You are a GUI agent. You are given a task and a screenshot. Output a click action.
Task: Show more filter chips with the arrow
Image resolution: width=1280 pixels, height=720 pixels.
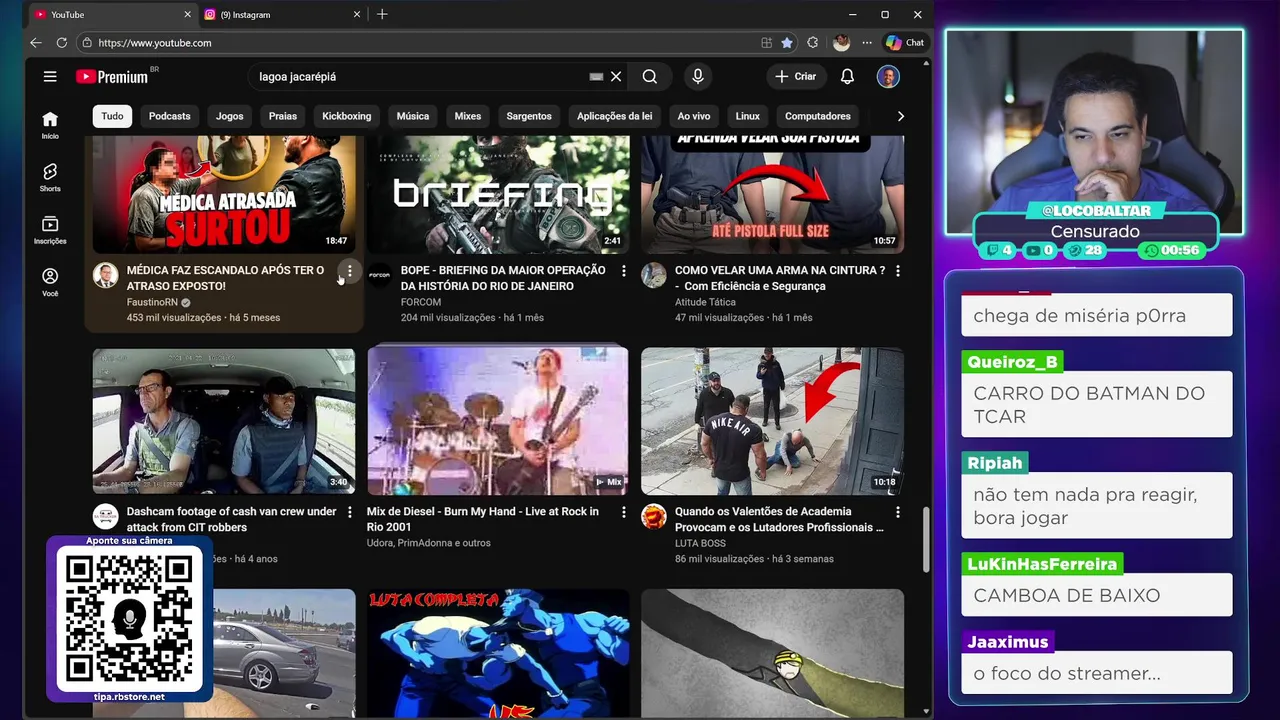point(900,116)
